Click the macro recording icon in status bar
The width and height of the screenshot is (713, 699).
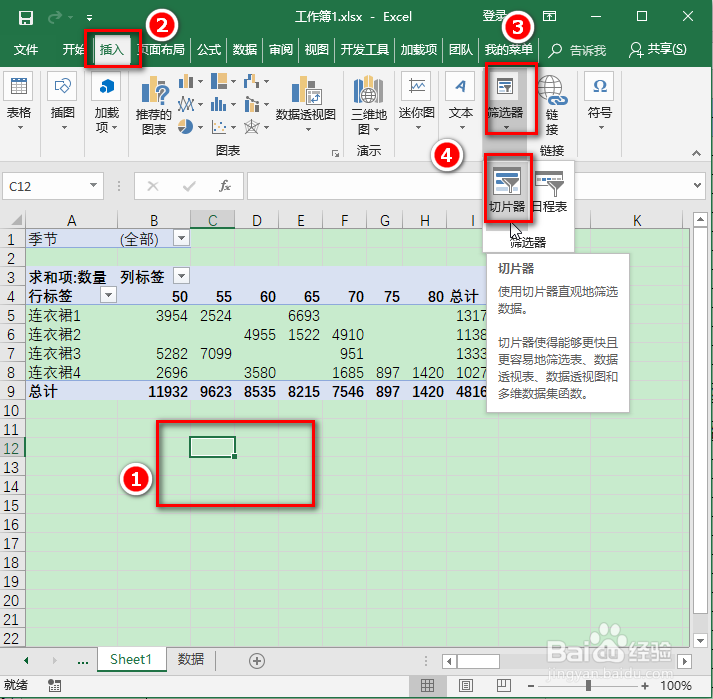point(55,686)
